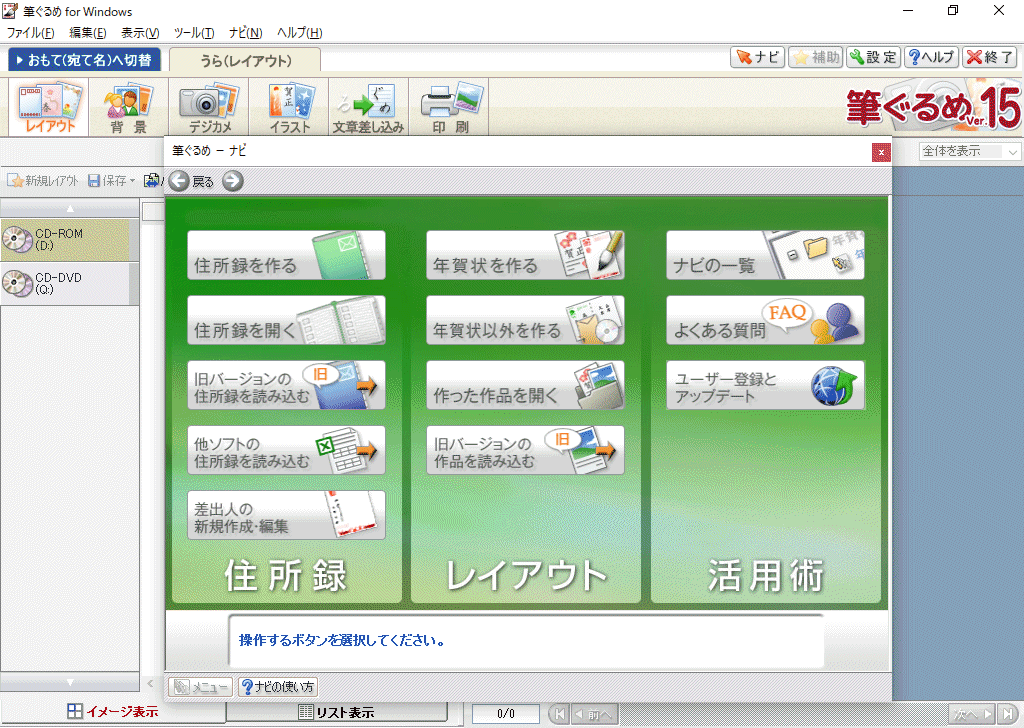
Task: Jump to last page icon
Action: 1008,714
